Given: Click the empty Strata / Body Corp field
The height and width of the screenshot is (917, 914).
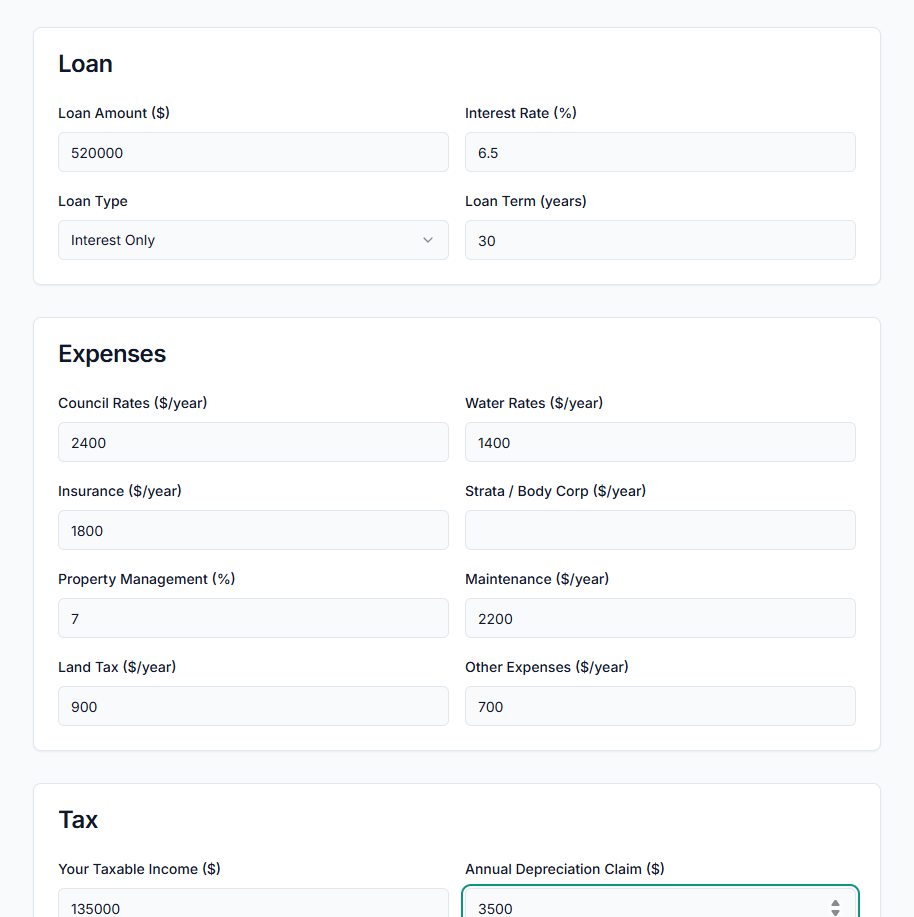Looking at the screenshot, I should click(660, 530).
